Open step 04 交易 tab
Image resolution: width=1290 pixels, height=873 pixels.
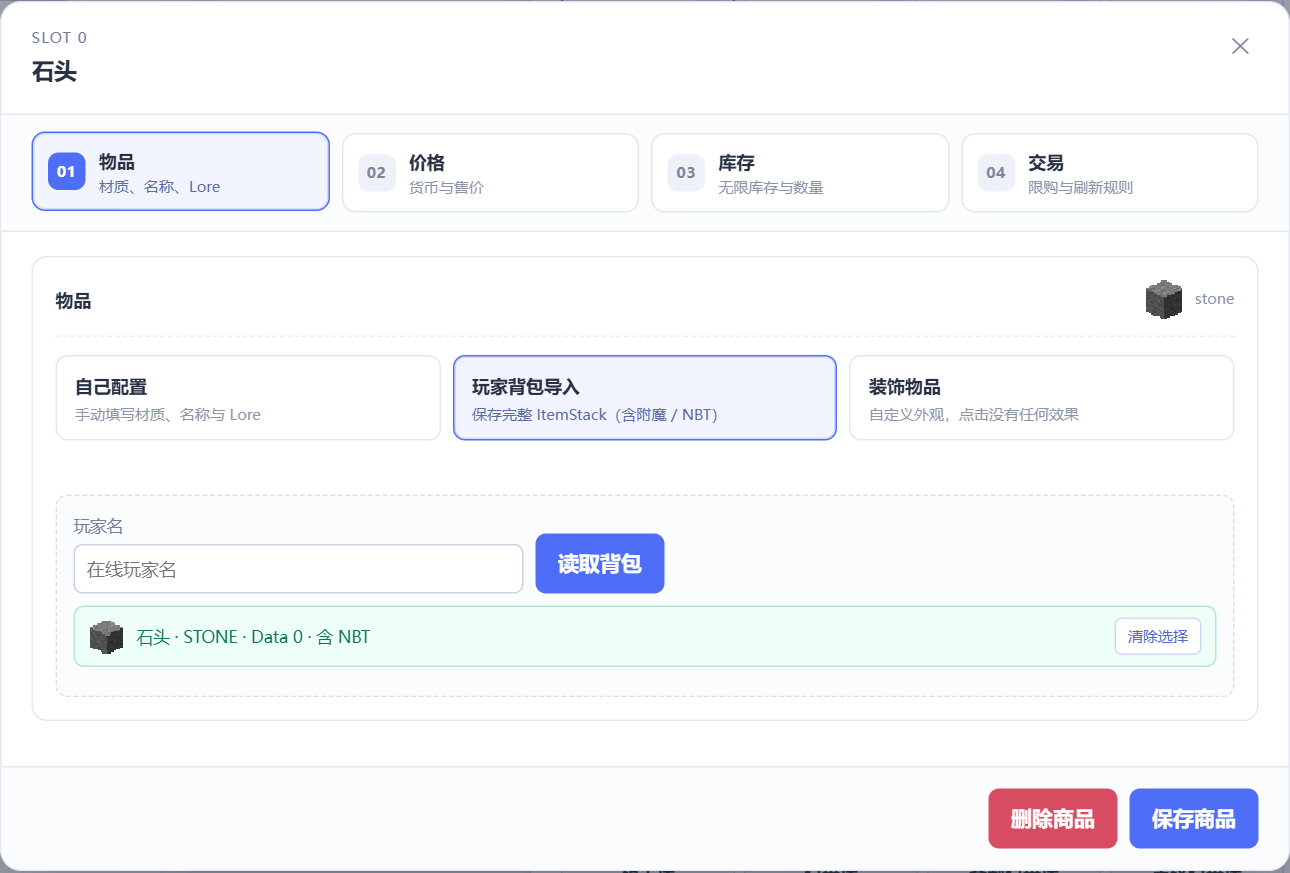coord(1110,173)
